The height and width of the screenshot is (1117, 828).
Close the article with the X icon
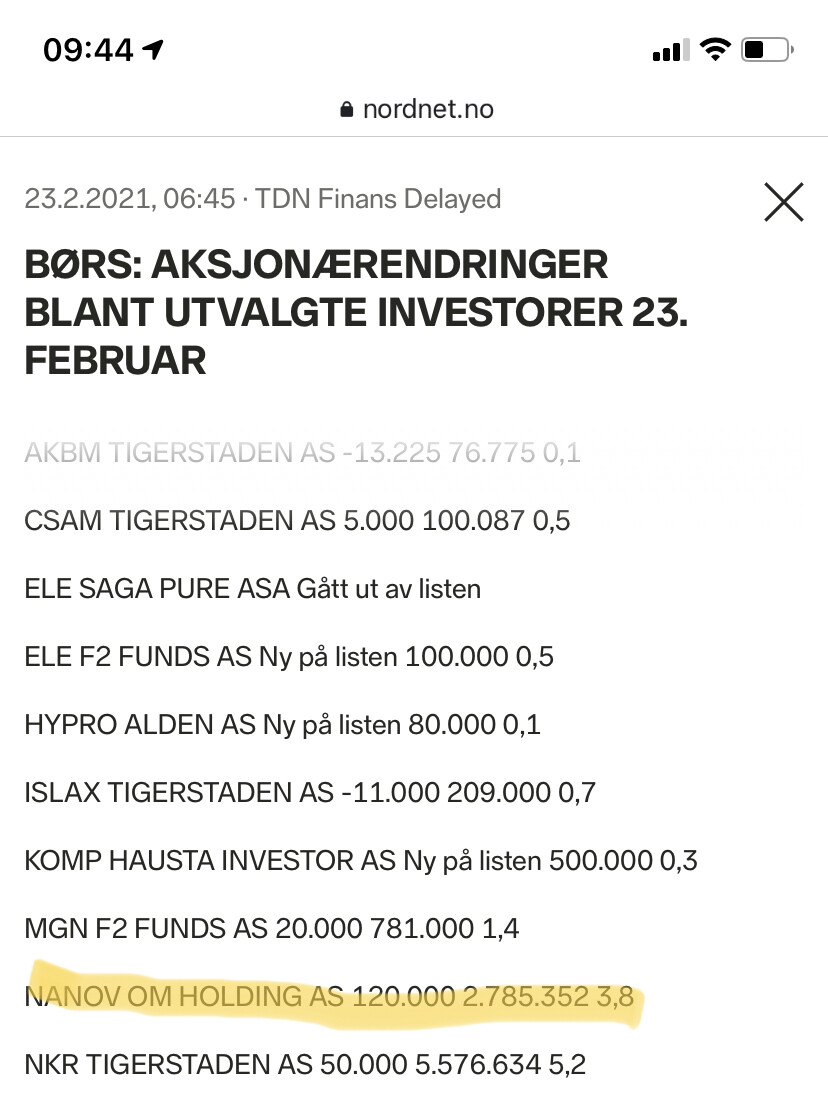(784, 202)
